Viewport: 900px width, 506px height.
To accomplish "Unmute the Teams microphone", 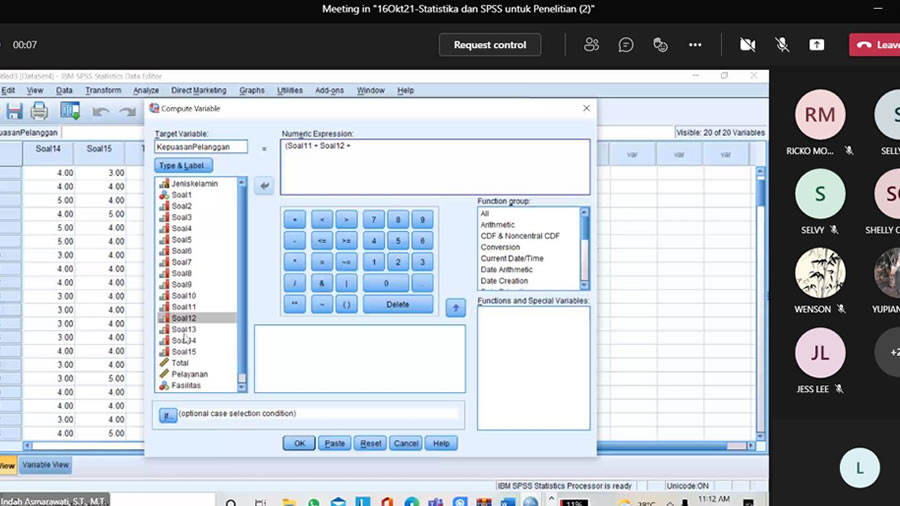I will [x=782, y=45].
